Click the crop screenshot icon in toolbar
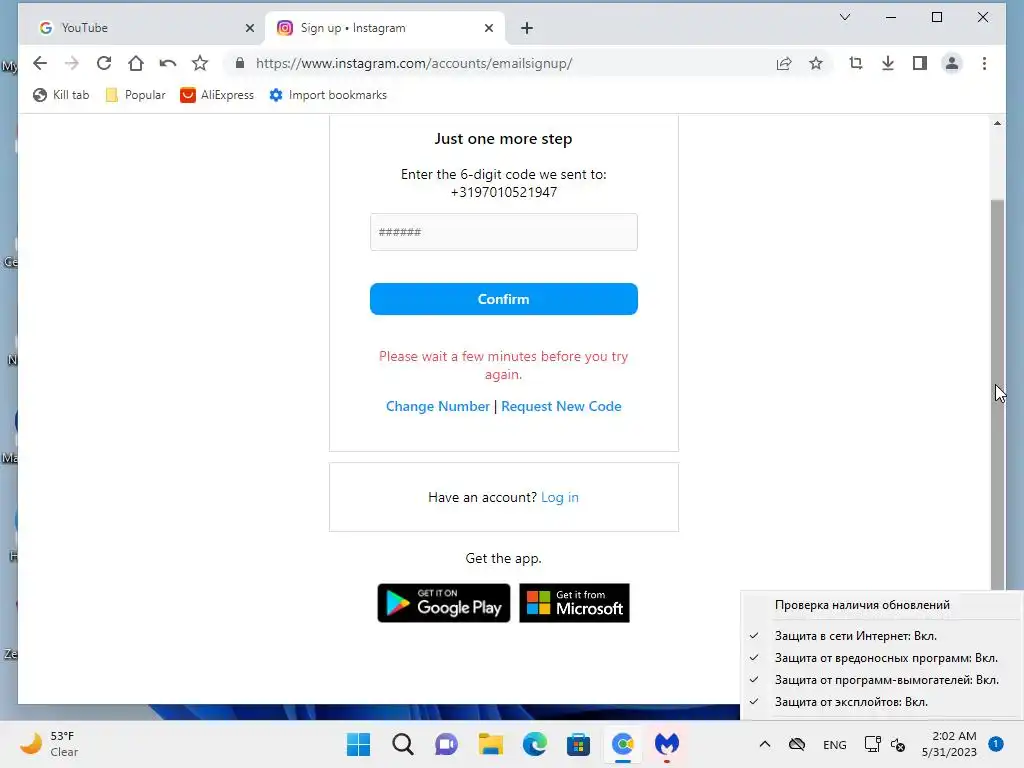The height and width of the screenshot is (768, 1024). (x=856, y=63)
